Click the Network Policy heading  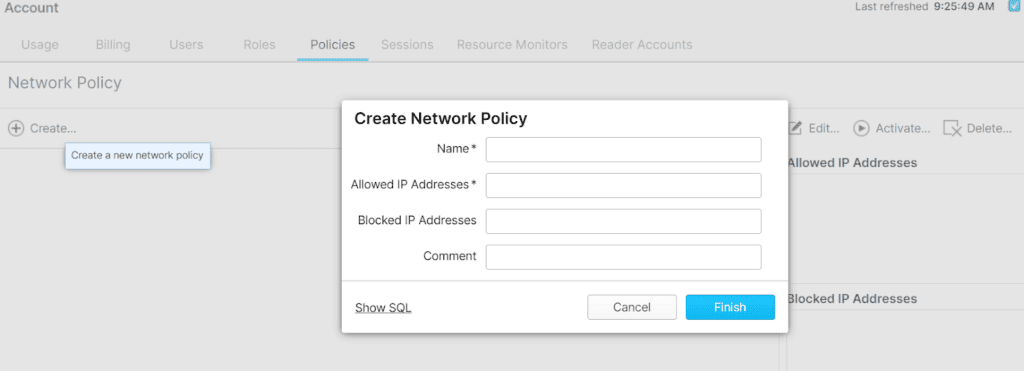point(65,83)
